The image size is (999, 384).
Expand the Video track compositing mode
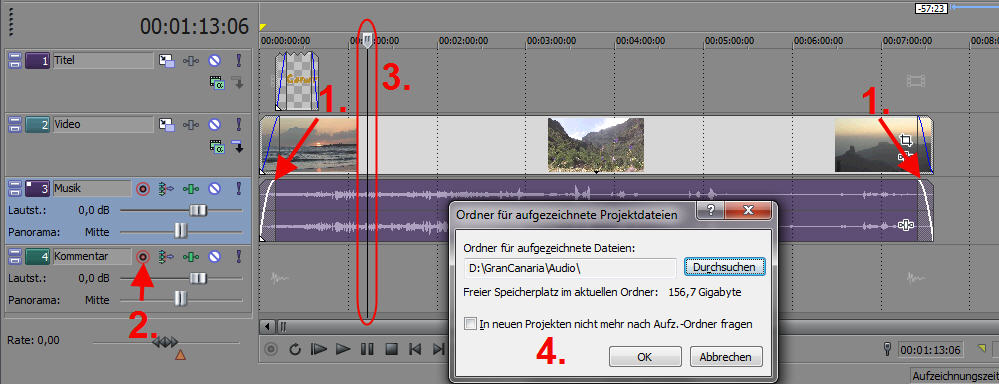click(x=217, y=147)
